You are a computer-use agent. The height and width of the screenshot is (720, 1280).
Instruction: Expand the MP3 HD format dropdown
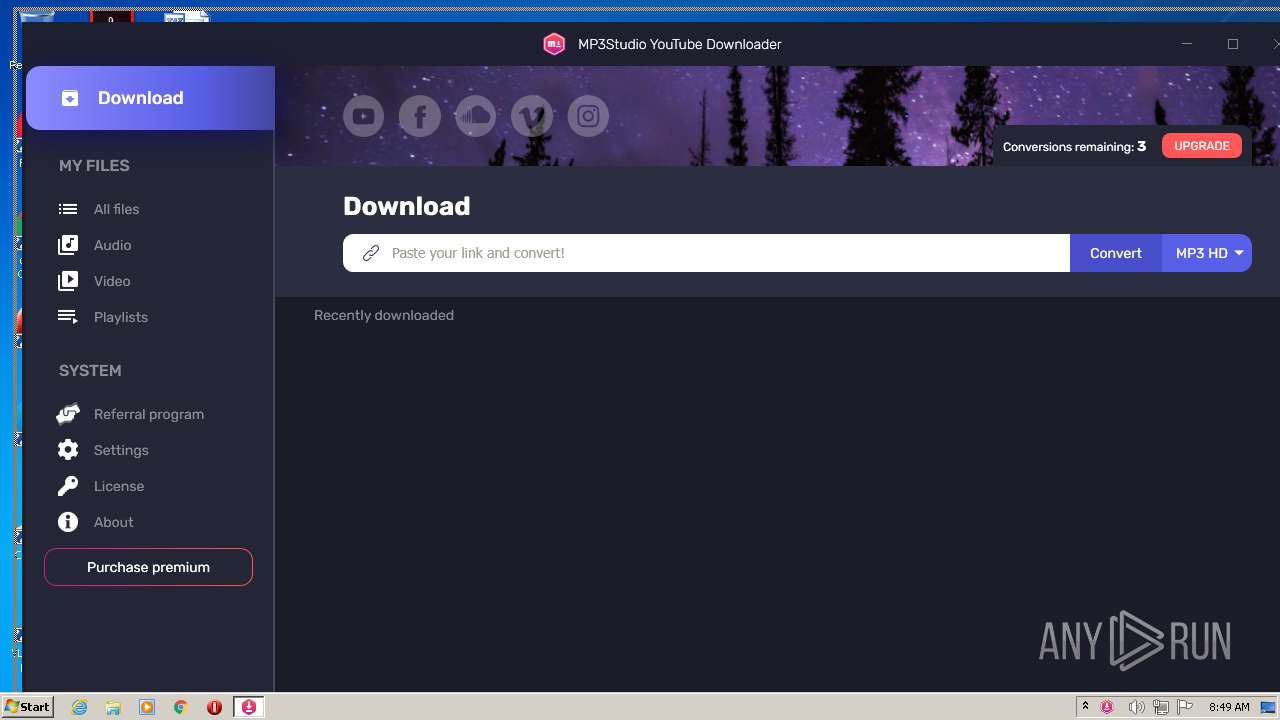pyautogui.click(x=1207, y=253)
